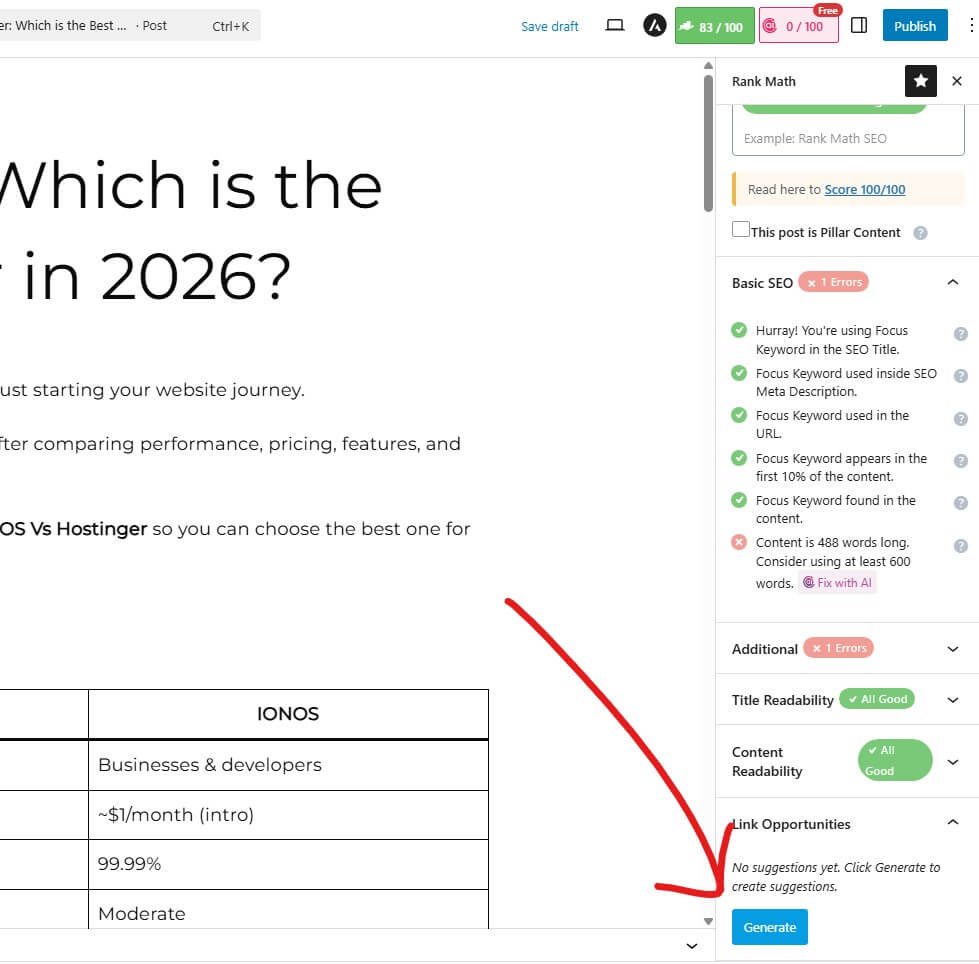Open the options three-dot menu
The image size is (979, 964).
coord(971,26)
